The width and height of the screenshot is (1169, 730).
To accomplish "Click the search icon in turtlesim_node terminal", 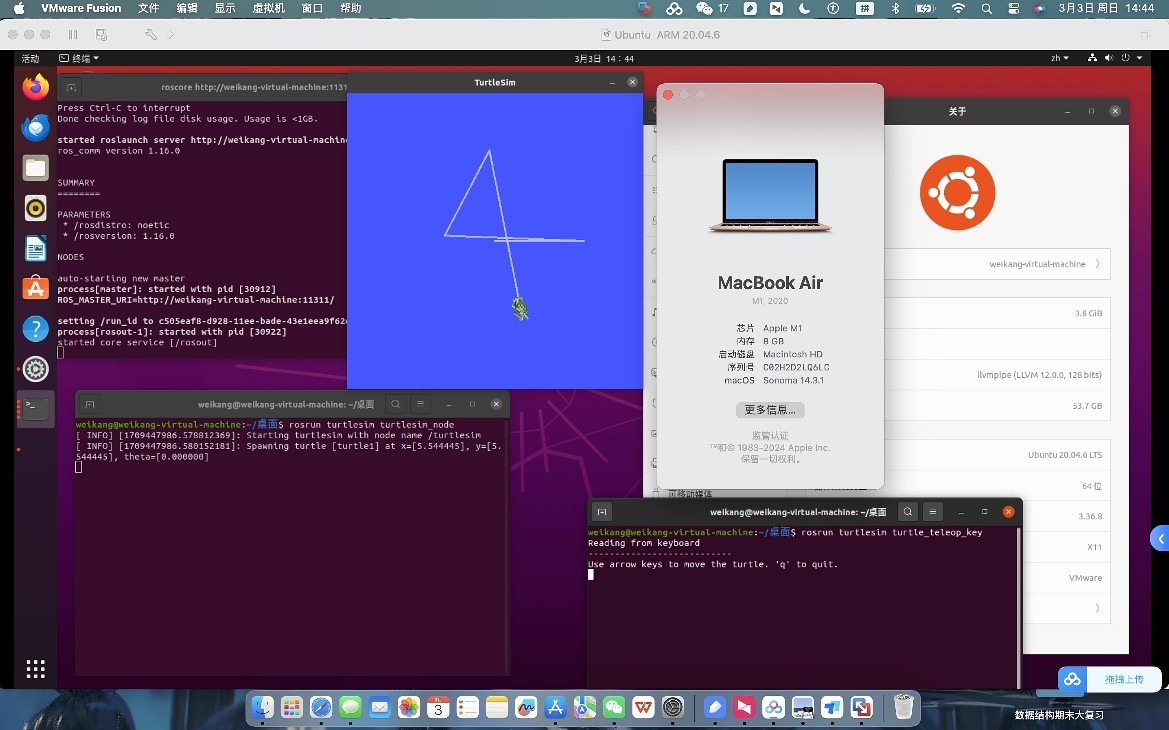I will [x=396, y=404].
